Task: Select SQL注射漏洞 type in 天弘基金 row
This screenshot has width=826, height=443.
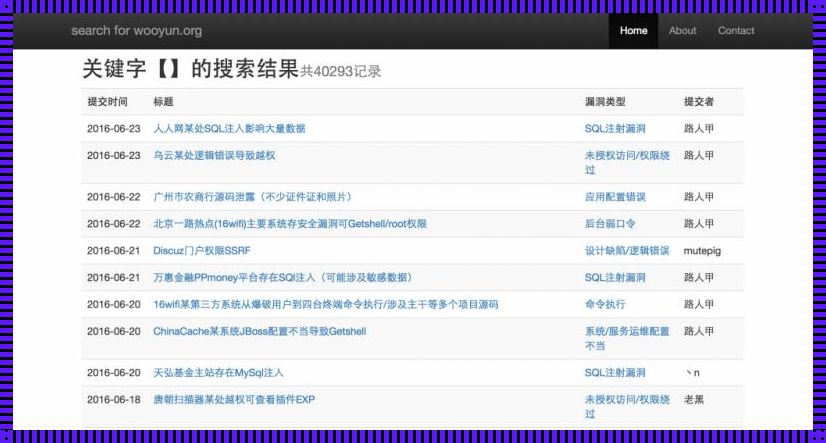Action: [x=615, y=373]
